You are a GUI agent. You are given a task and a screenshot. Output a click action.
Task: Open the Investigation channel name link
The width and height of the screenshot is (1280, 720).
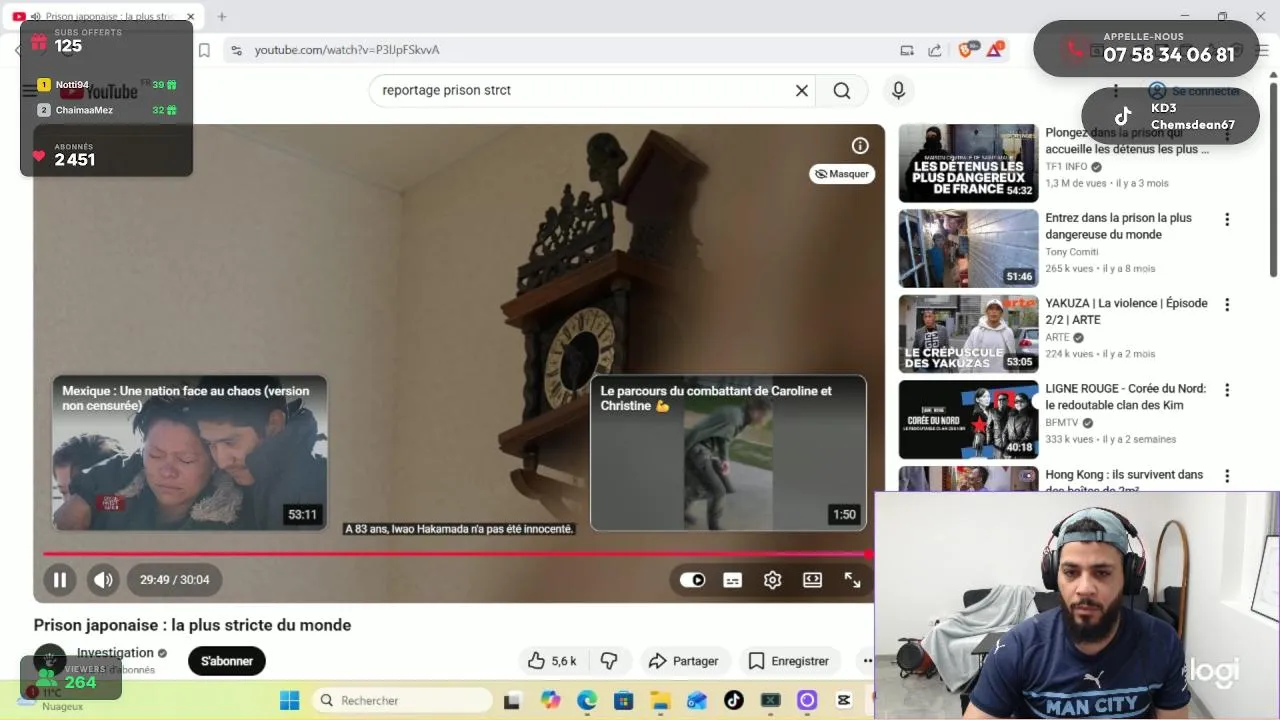click(115, 653)
